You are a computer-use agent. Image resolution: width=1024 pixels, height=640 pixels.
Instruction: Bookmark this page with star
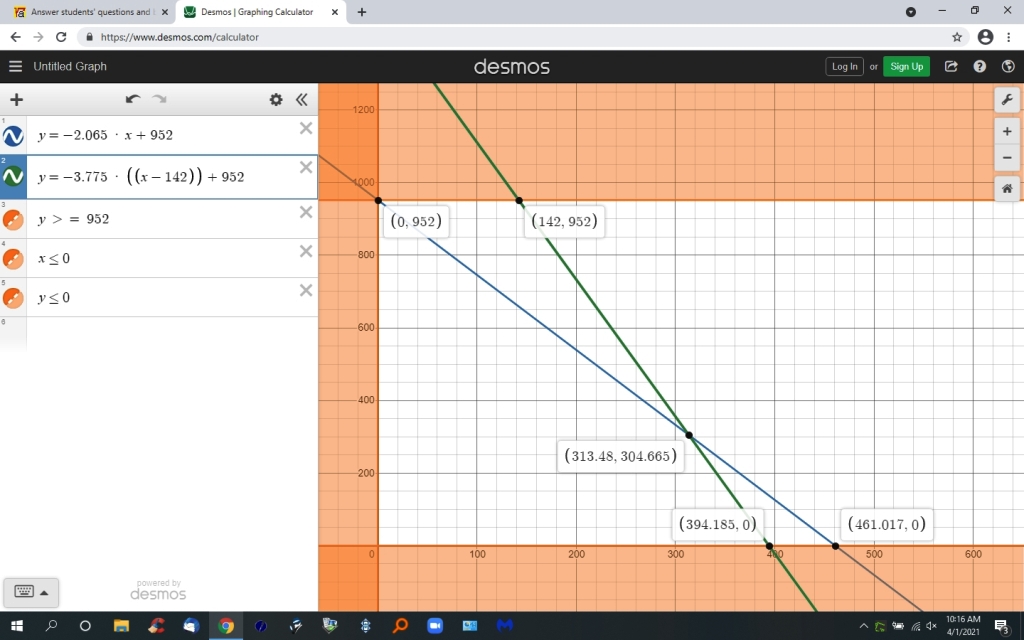pos(957,37)
